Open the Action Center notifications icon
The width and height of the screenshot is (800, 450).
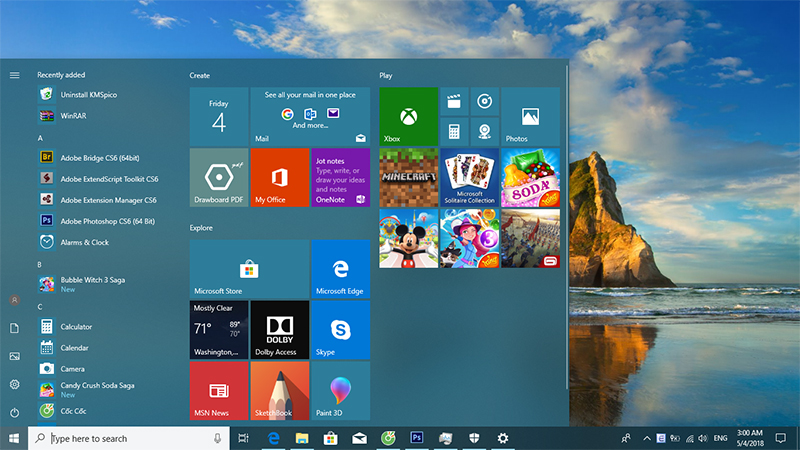click(x=780, y=438)
